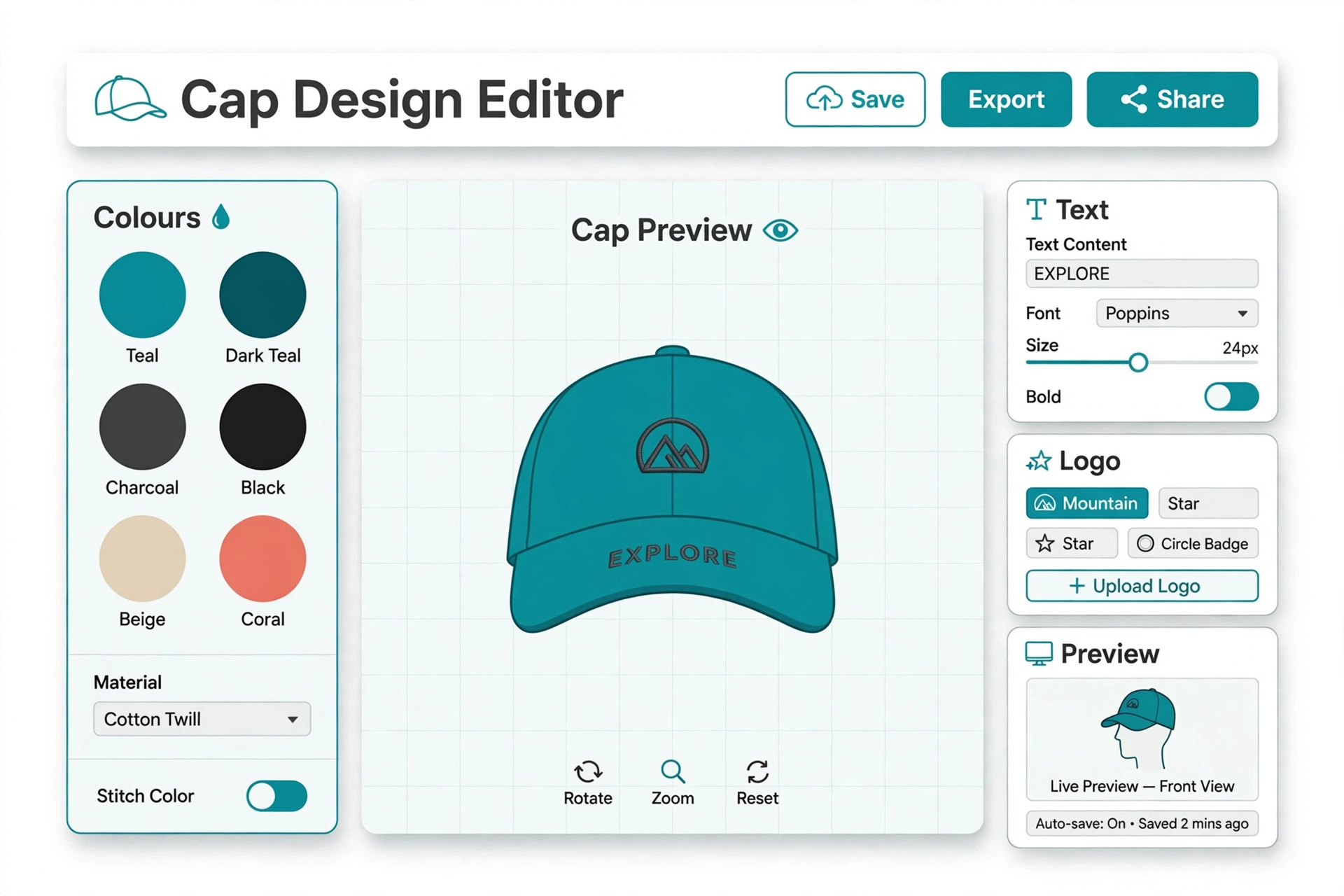Select the Mountain logo option
The image size is (1344, 896).
click(1086, 503)
